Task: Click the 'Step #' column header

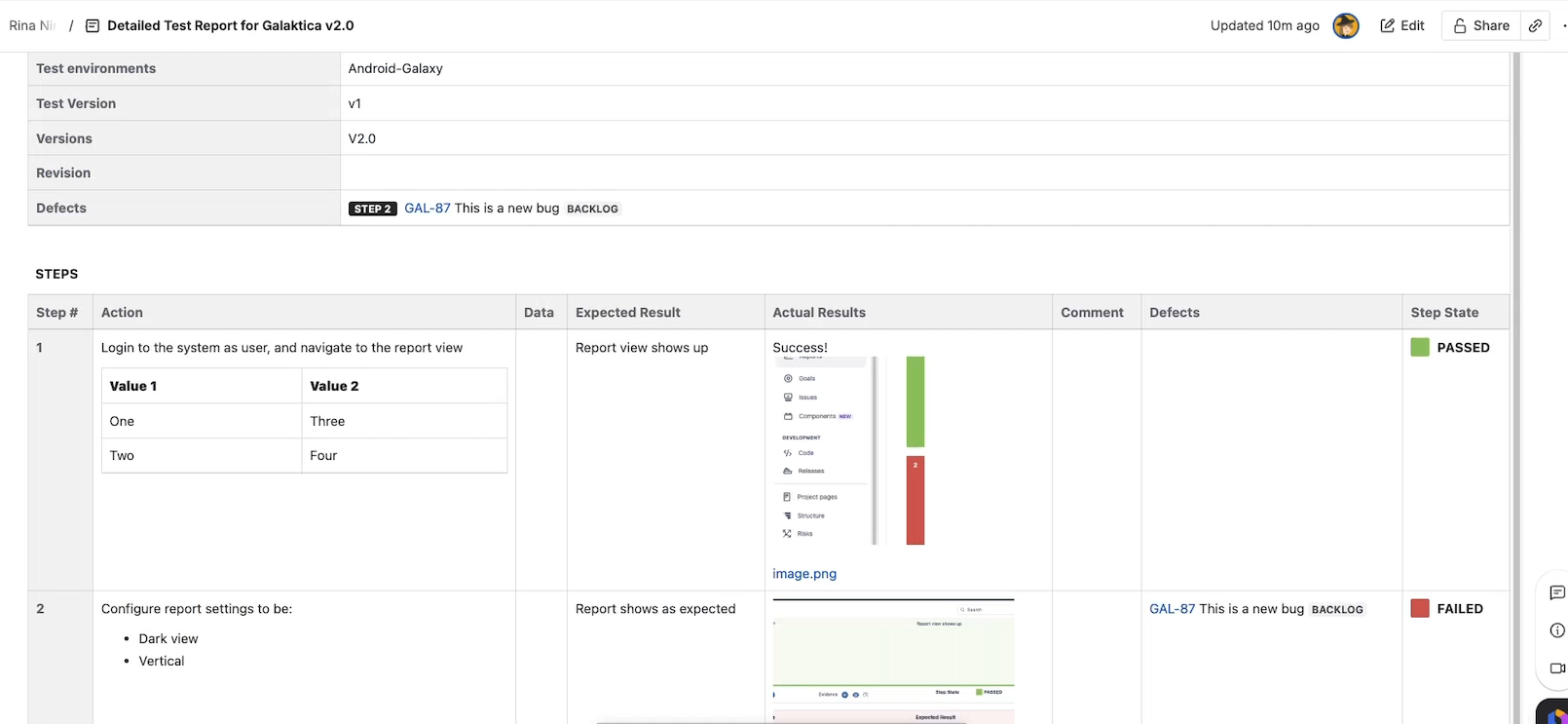Action: click(x=57, y=313)
